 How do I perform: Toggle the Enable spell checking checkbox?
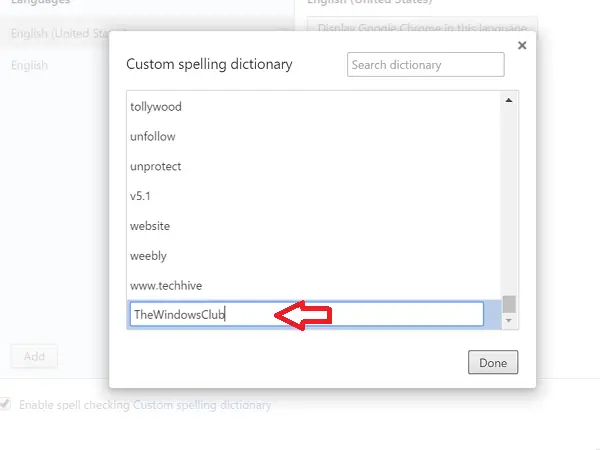click(5, 404)
